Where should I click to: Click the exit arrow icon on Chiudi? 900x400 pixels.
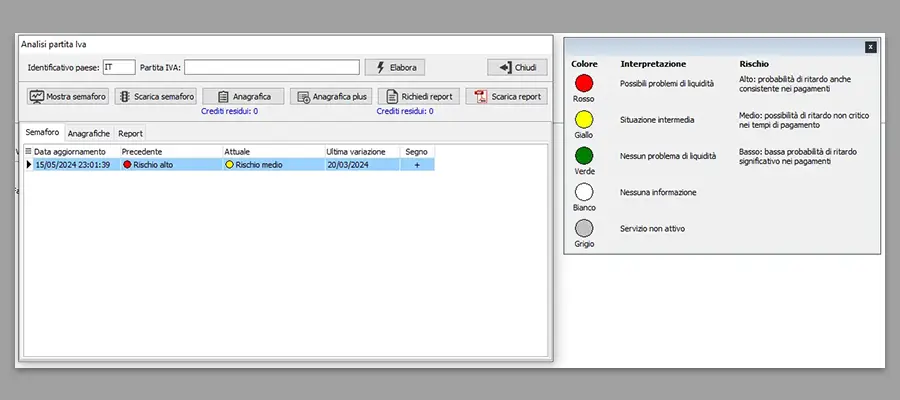tap(505, 68)
